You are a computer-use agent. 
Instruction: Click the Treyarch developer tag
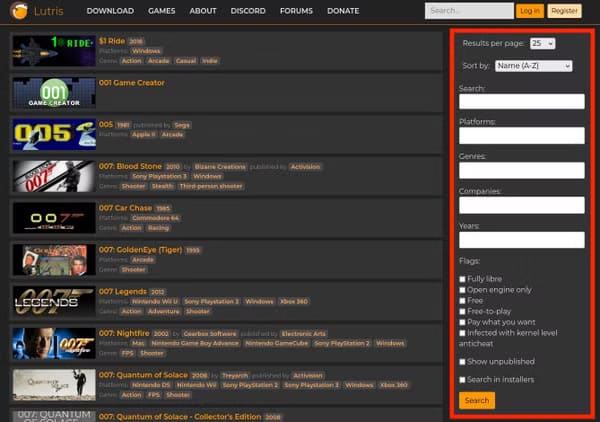235,375
